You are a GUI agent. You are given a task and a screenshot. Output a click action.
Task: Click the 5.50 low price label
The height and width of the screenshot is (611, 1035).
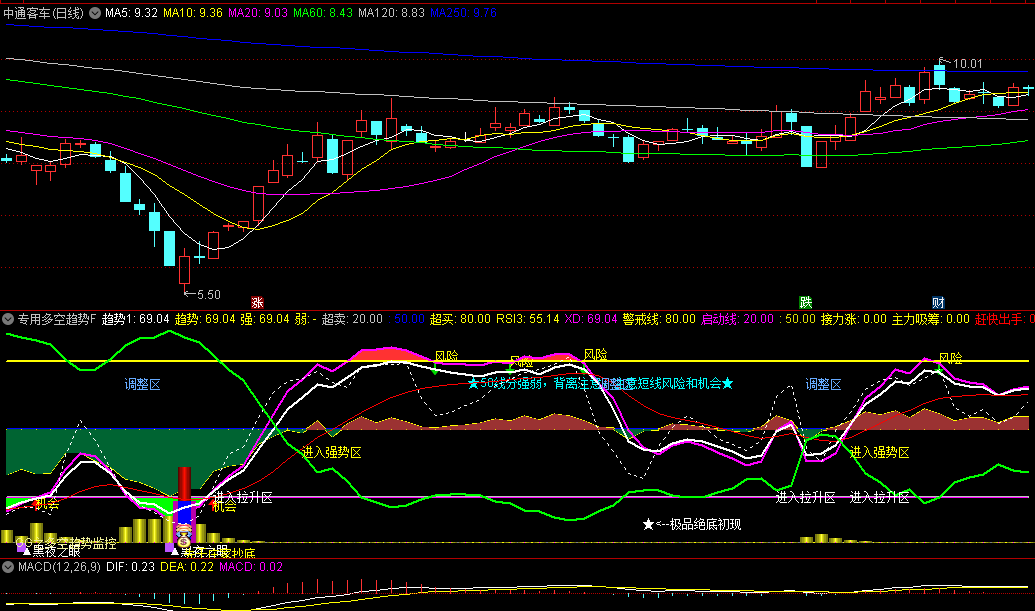(209, 294)
